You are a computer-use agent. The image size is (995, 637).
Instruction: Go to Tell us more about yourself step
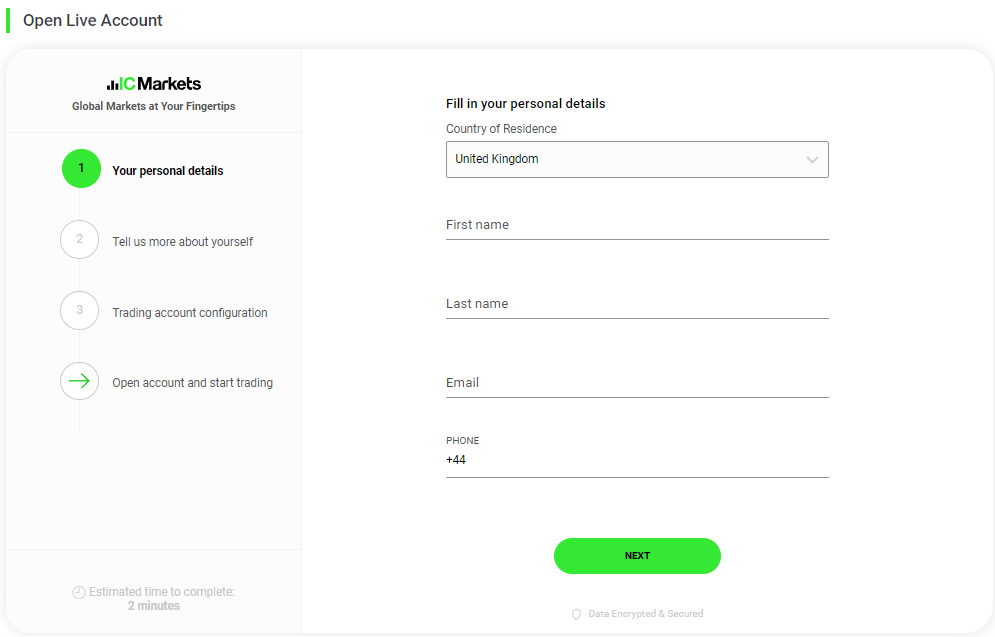click(183, 242)
